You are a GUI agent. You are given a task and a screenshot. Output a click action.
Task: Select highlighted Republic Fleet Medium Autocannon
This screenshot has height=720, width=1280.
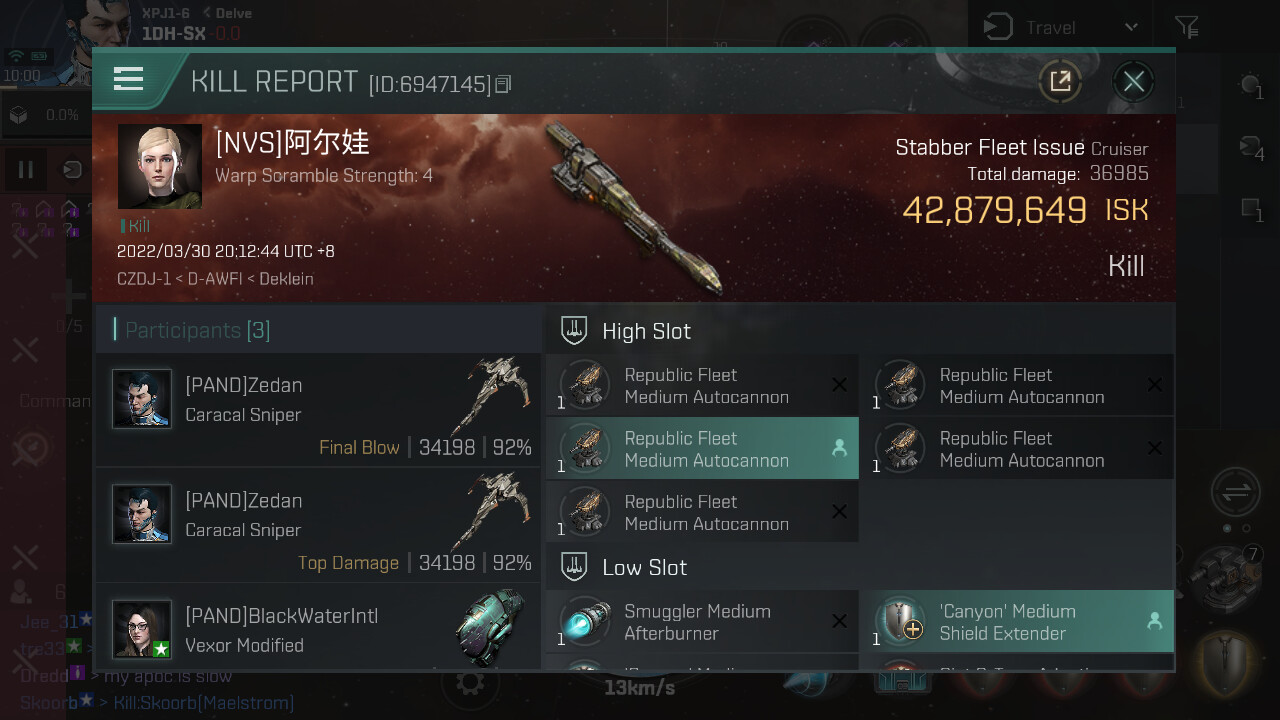[x=702, y=449]
